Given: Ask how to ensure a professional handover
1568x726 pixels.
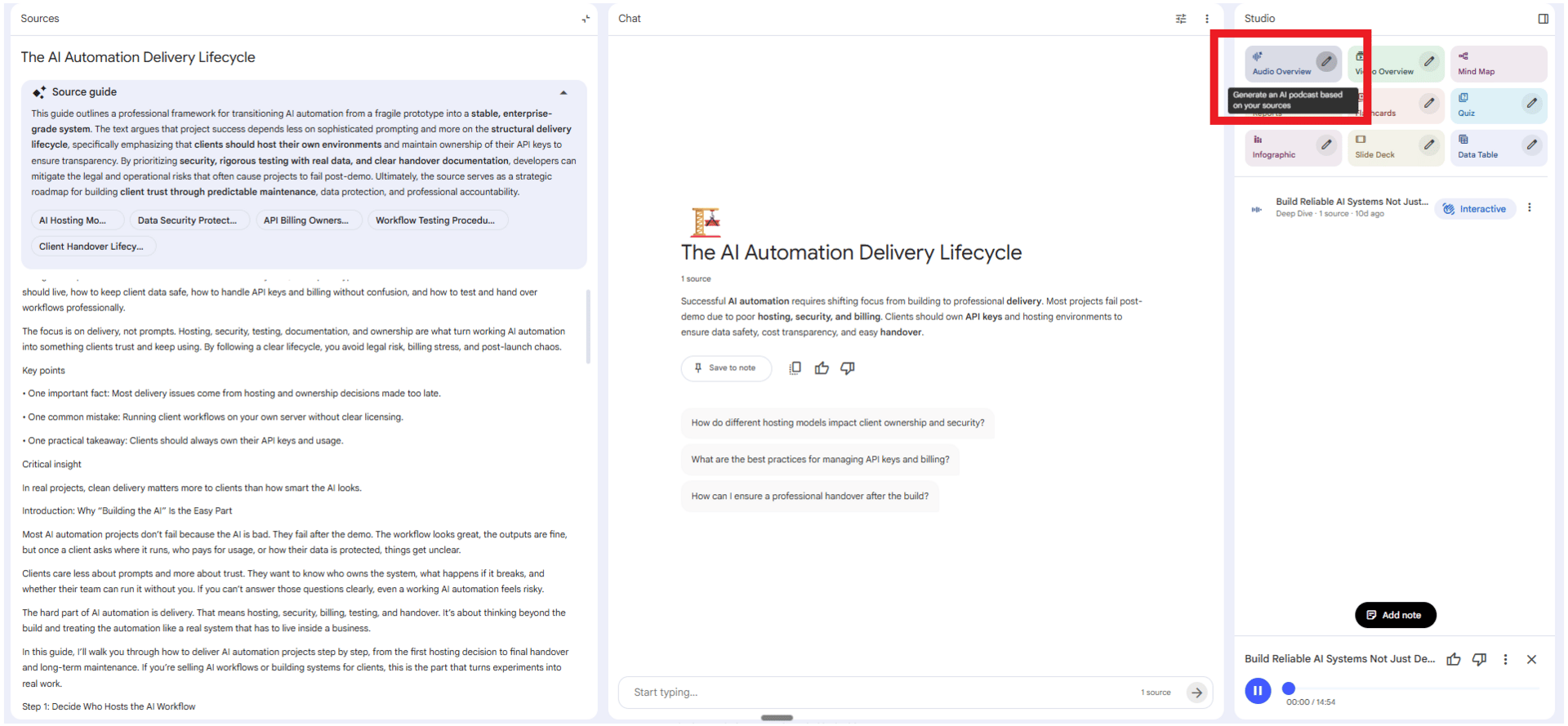Looking at the screenshot, I should coord(809,497).
